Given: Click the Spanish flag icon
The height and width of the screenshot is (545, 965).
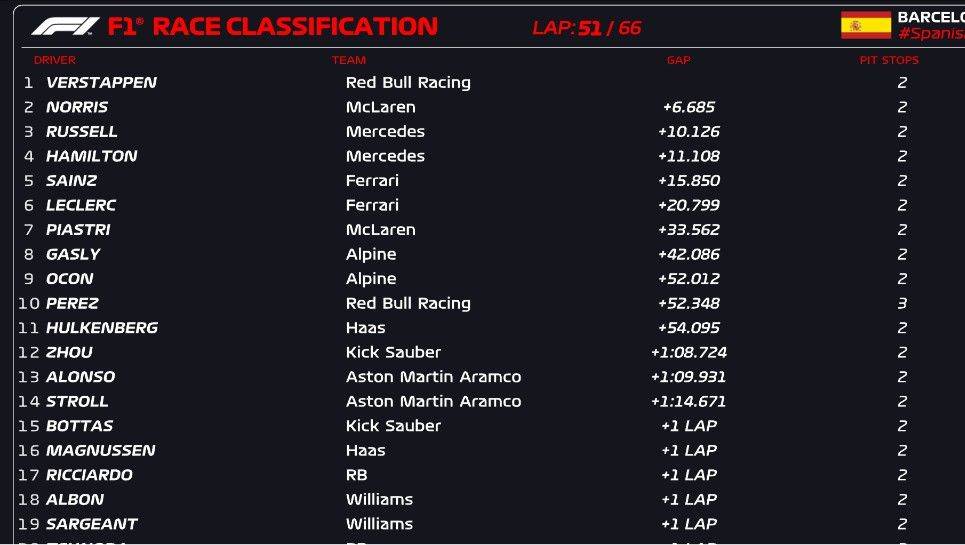Looking at the screenshot, I should (x=865, y=25).
